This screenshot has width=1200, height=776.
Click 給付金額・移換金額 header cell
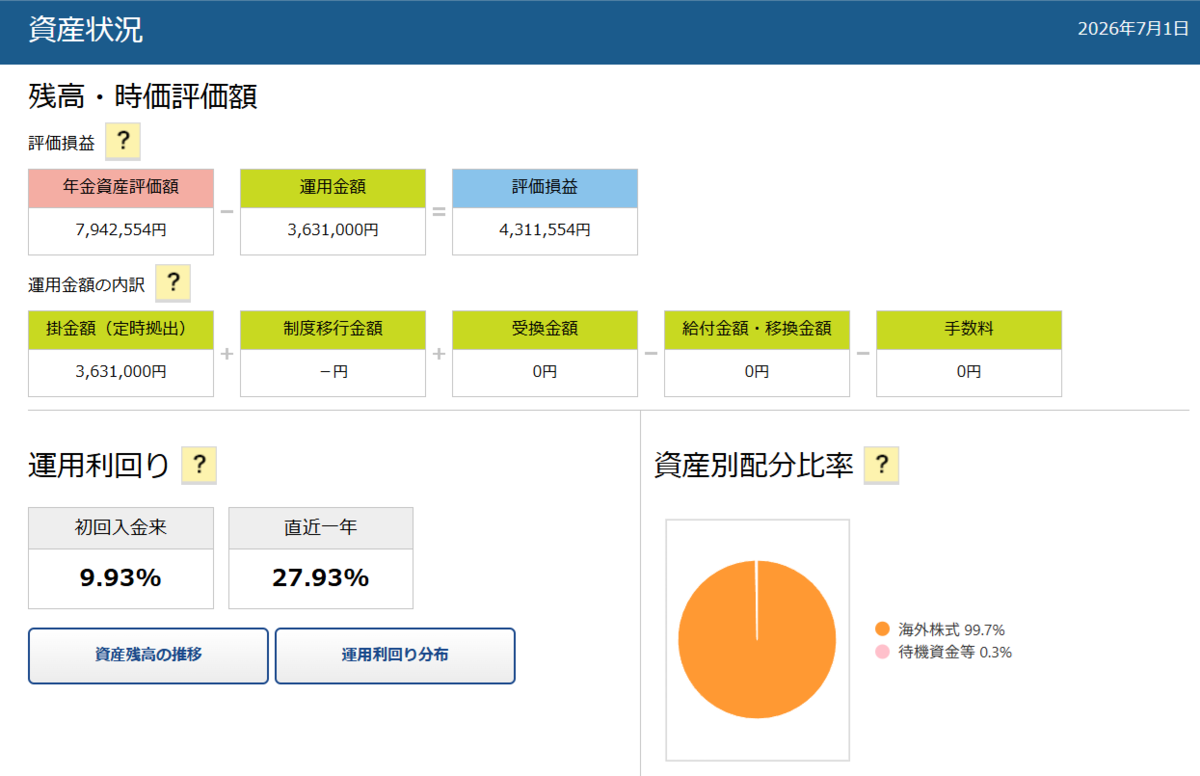(757, 330)
